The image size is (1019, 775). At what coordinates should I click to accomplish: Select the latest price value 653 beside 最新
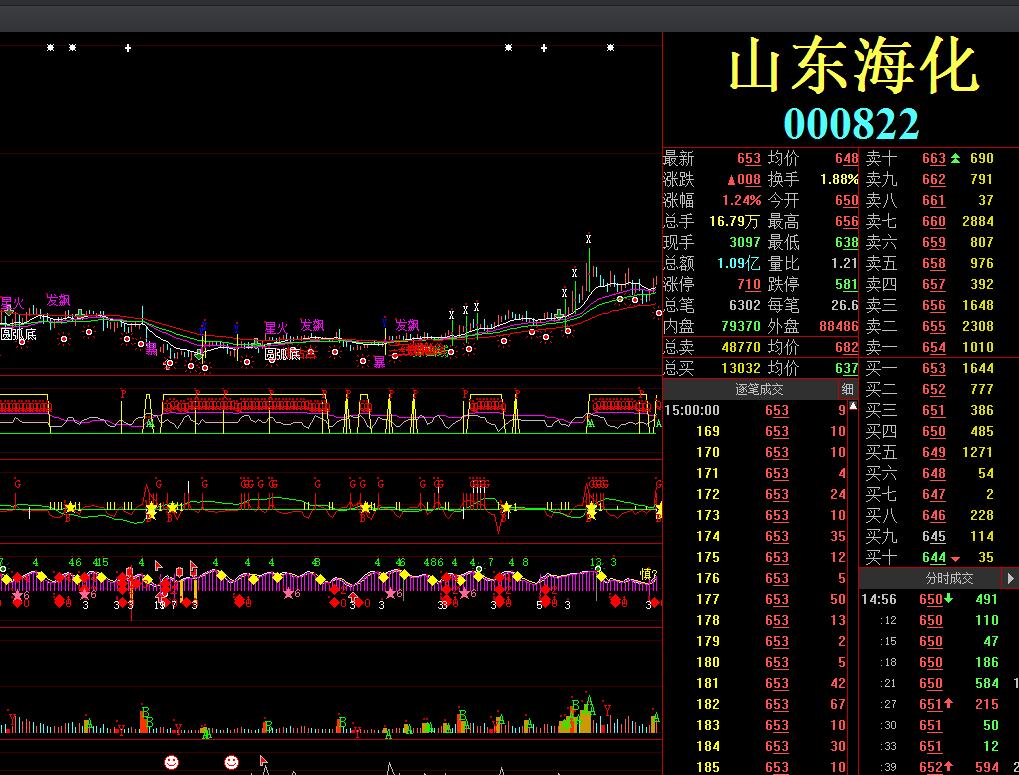[749, 159]
